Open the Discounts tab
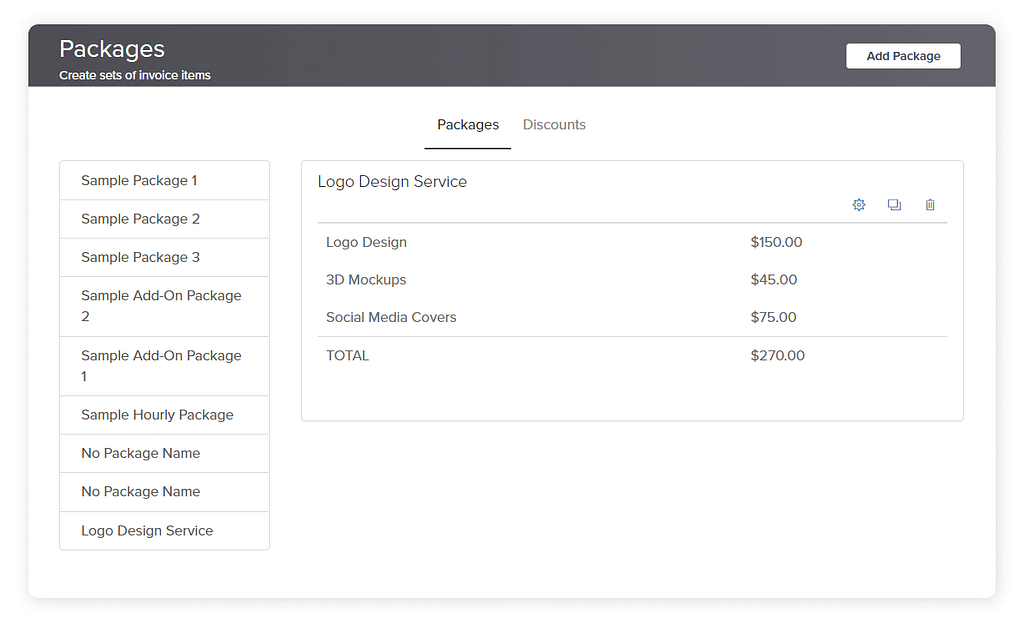The width and height of the screenshot is (1024, 624). click(x=554, y=125)
